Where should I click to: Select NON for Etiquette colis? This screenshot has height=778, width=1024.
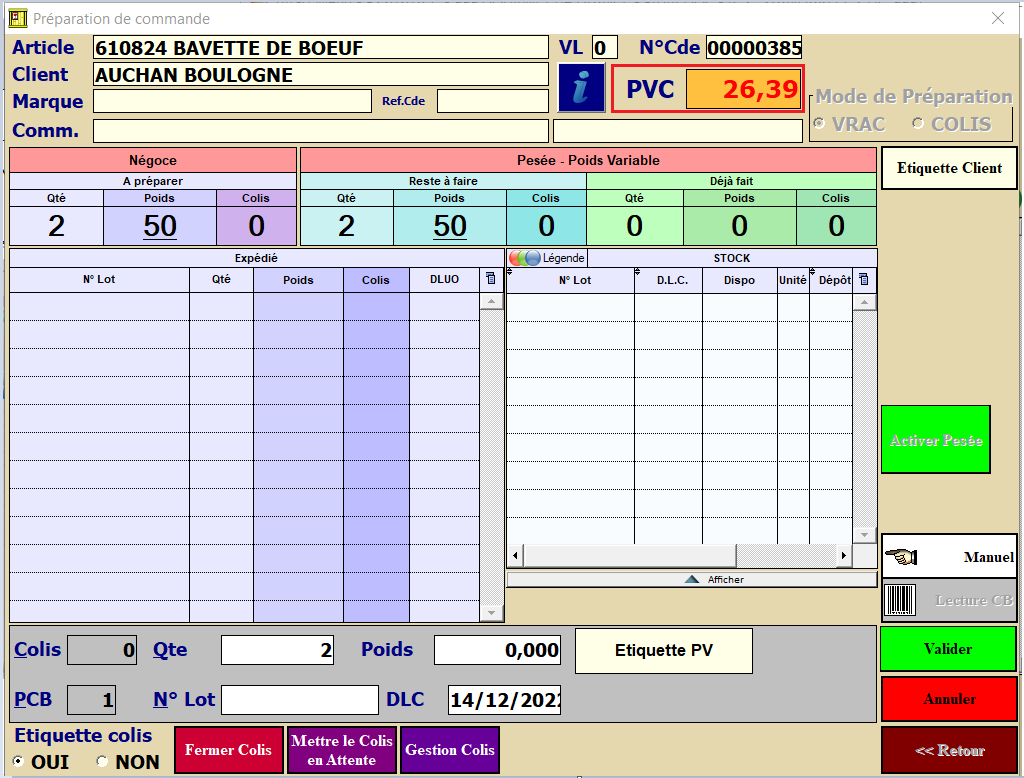[x=102, y=762]
